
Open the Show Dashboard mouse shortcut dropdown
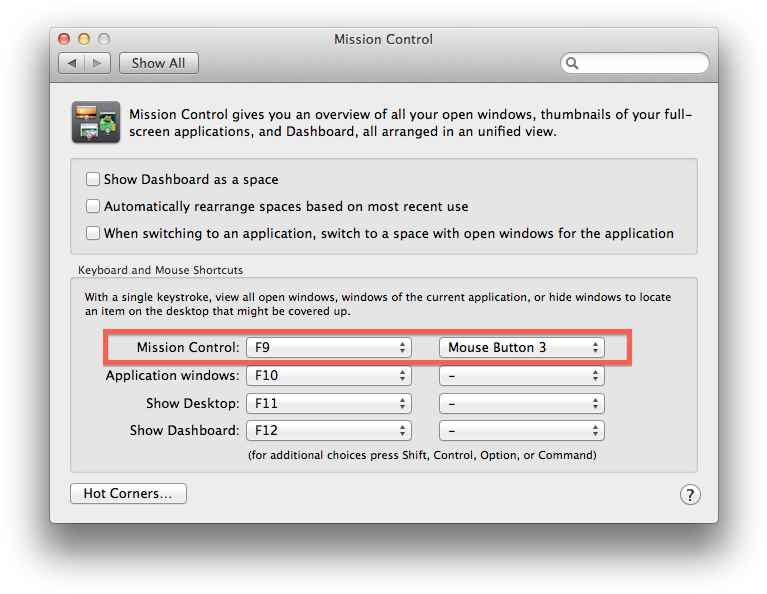pos(522,431)
